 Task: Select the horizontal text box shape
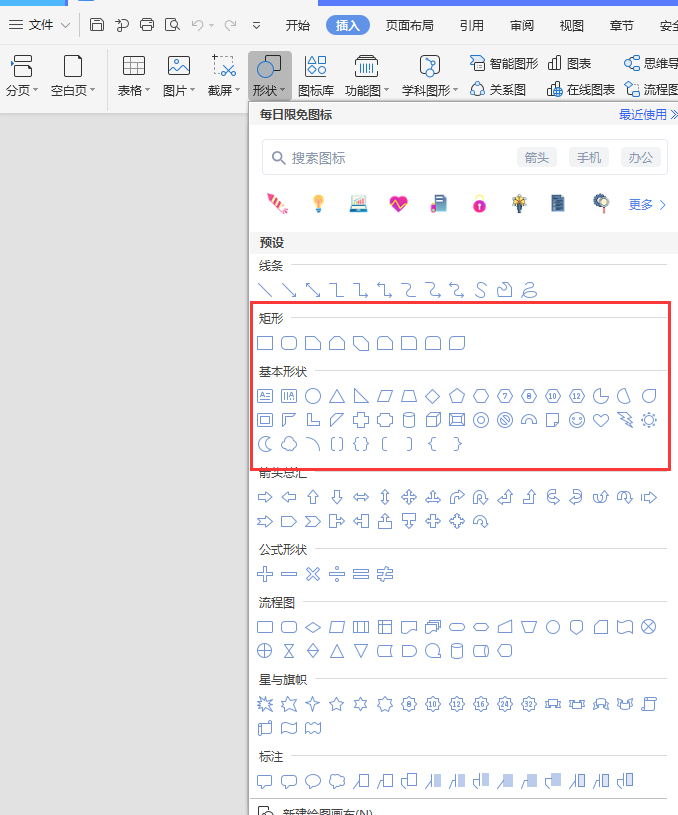click(265, 396)
